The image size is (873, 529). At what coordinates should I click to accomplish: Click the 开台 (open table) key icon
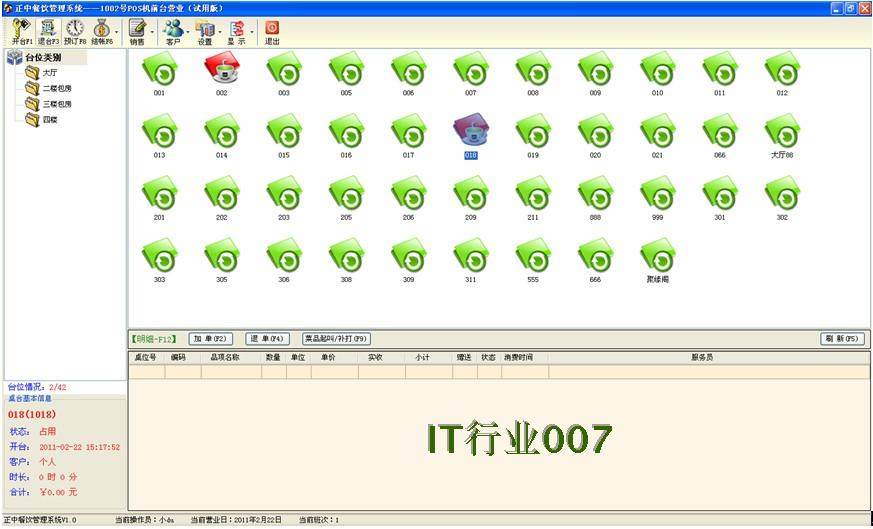tap(20, 29)
